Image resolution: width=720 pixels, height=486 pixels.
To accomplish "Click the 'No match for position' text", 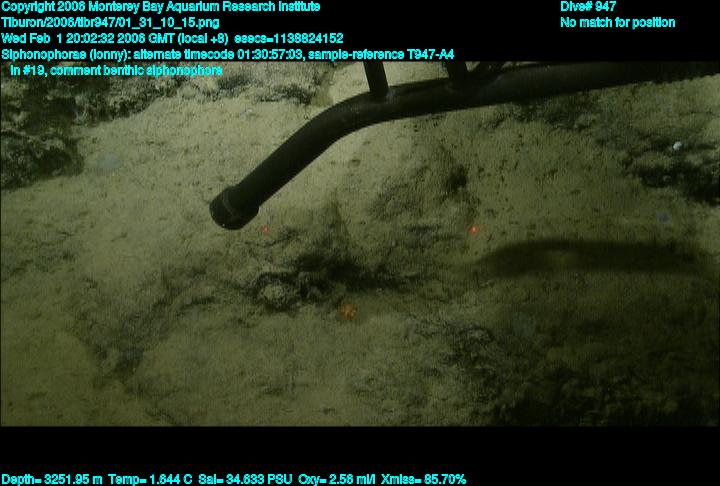I will tap(617, 22).
